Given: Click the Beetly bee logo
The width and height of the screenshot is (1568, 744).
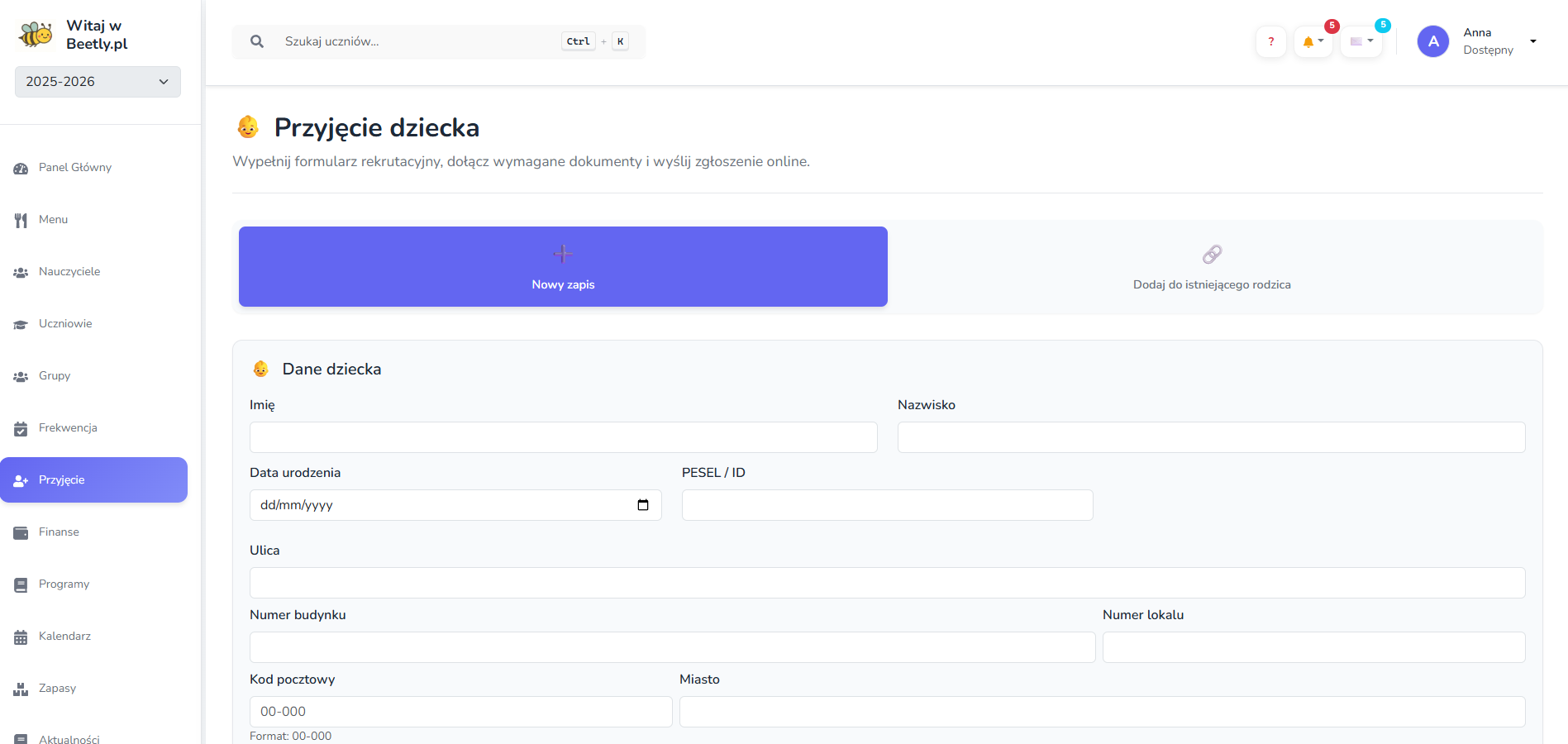Looking at the screenshot, I should pos(36,35).
